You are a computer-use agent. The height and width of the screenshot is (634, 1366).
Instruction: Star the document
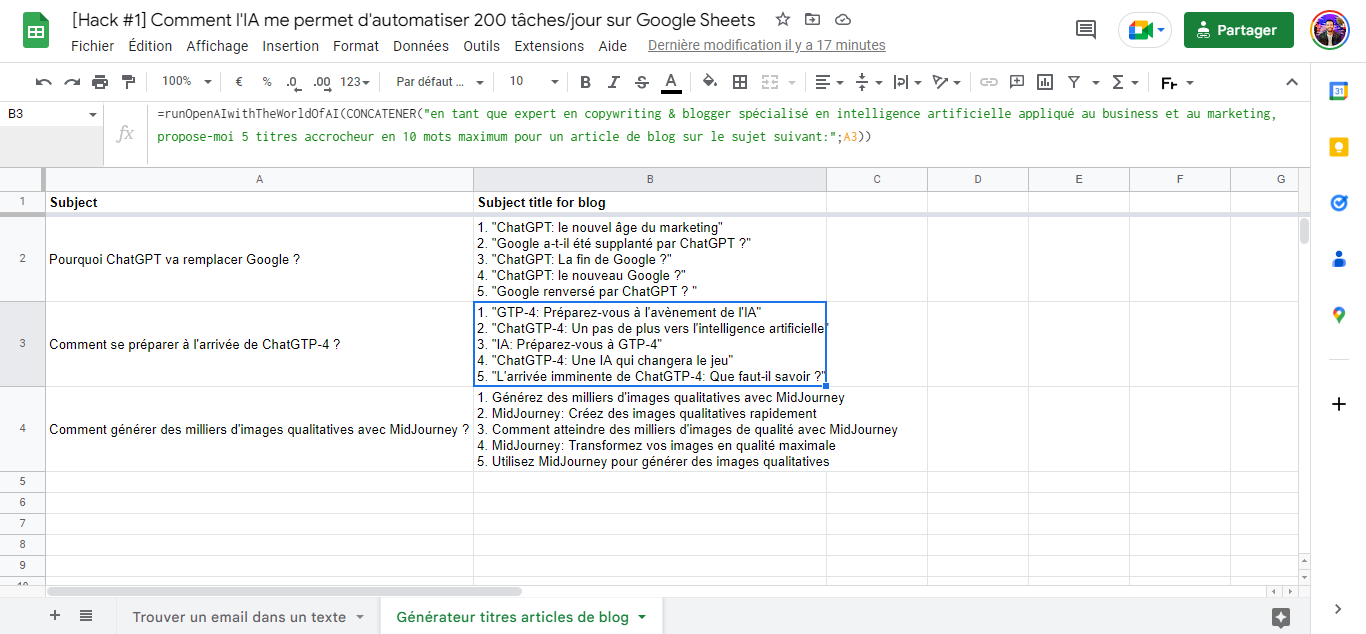783,20
